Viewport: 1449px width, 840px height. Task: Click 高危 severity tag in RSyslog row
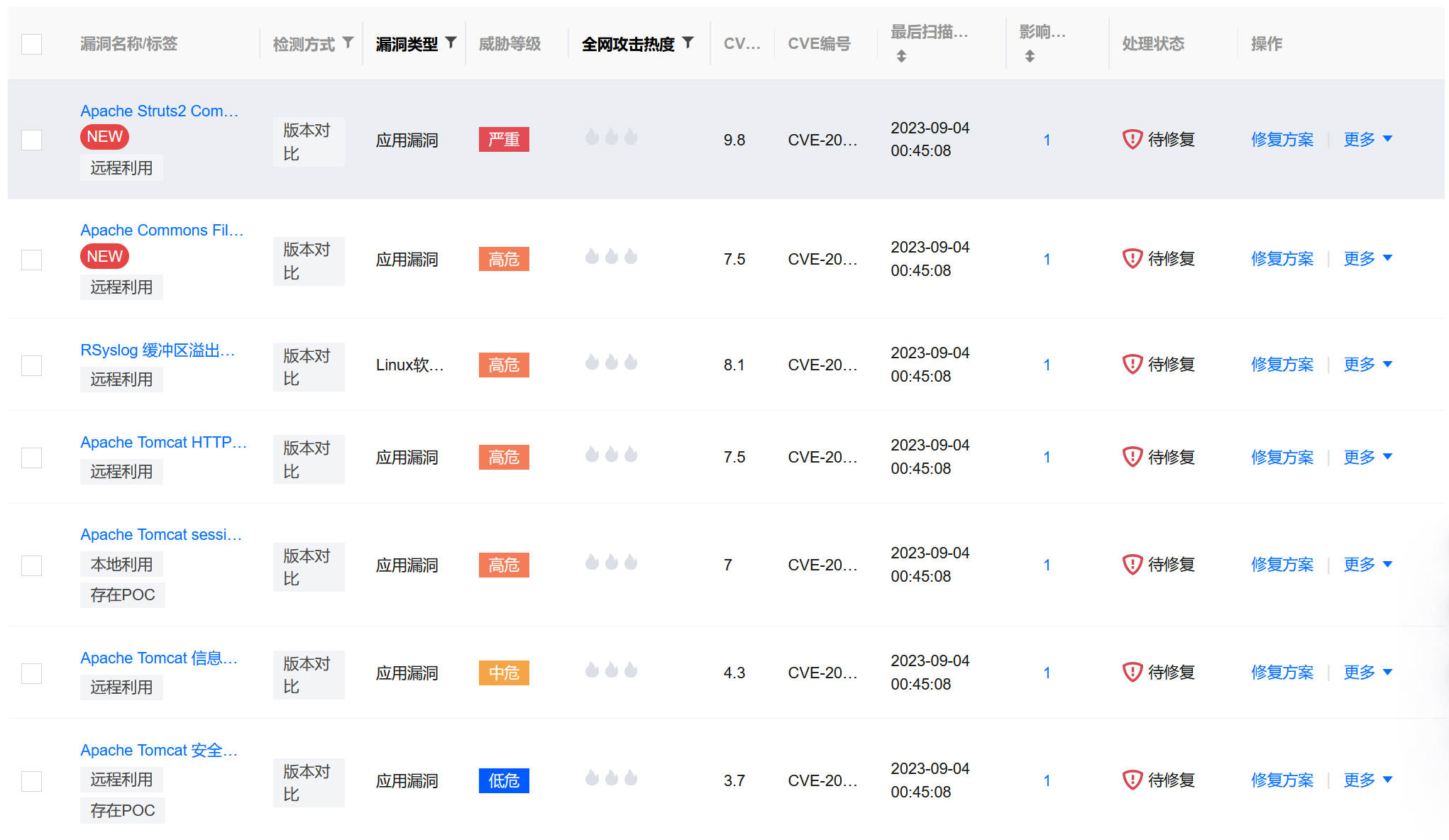[x=504, y=365]
